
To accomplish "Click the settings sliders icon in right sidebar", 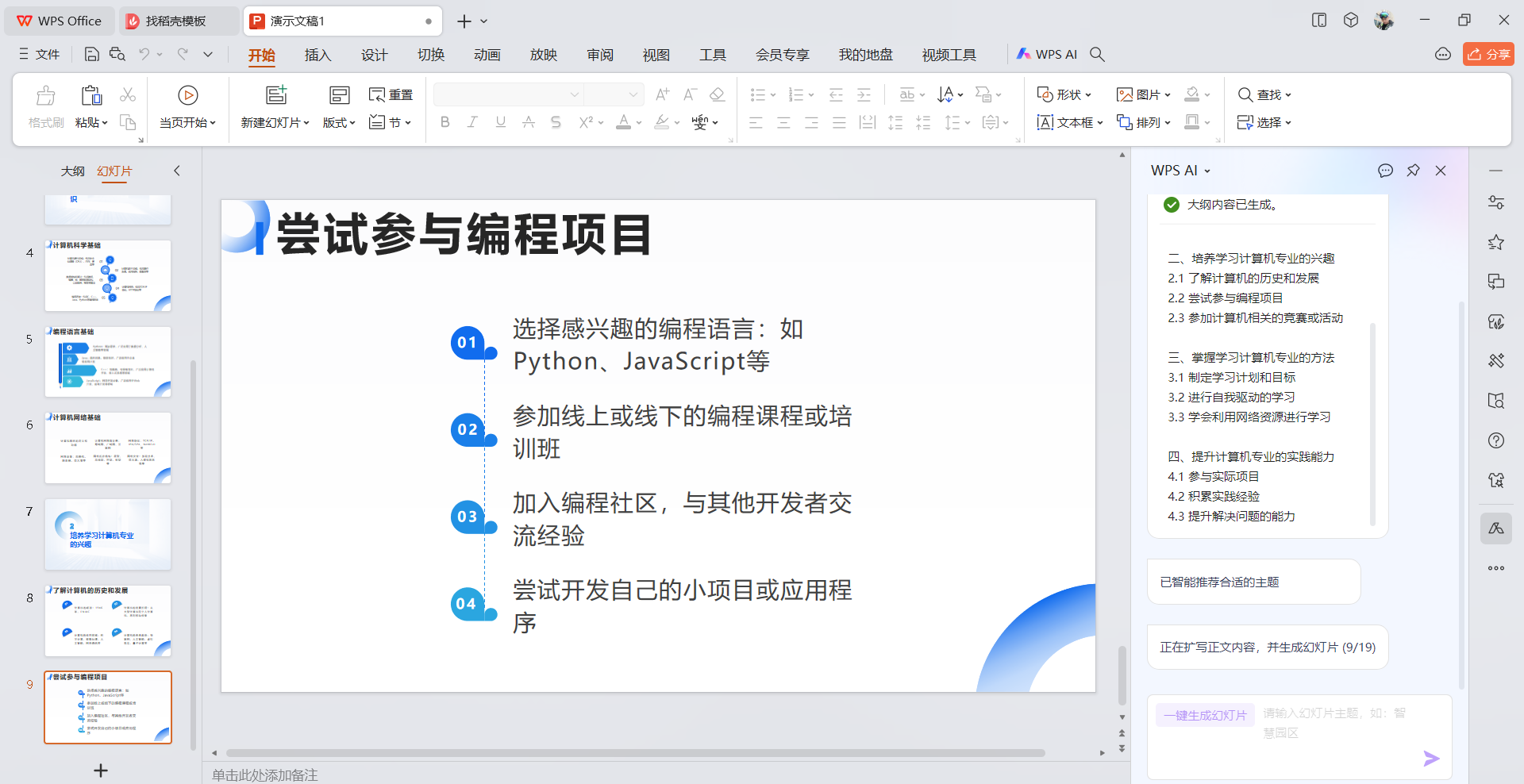I will (1496, 202).
